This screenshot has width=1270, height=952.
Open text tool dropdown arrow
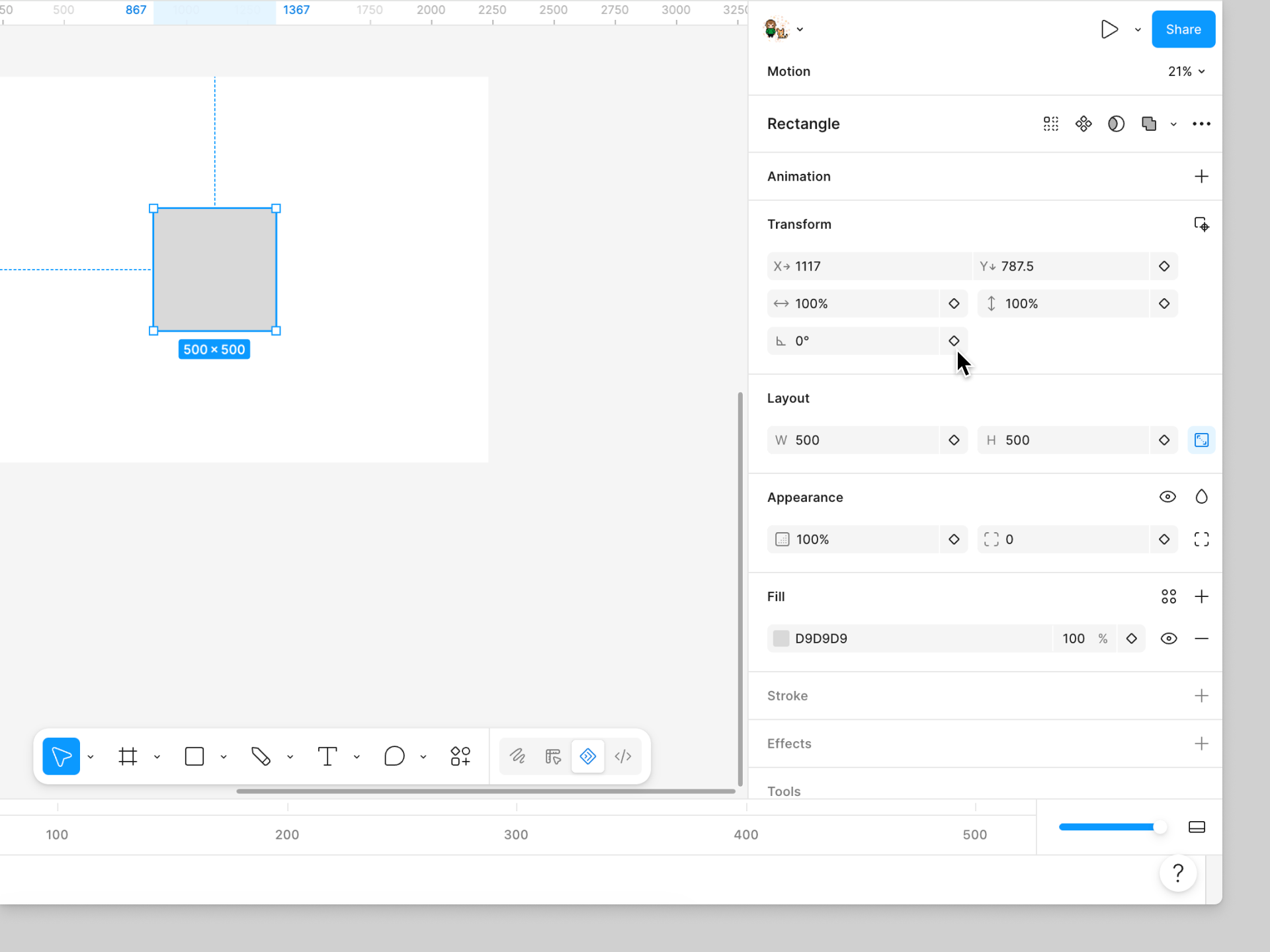(x=357, y=757)
